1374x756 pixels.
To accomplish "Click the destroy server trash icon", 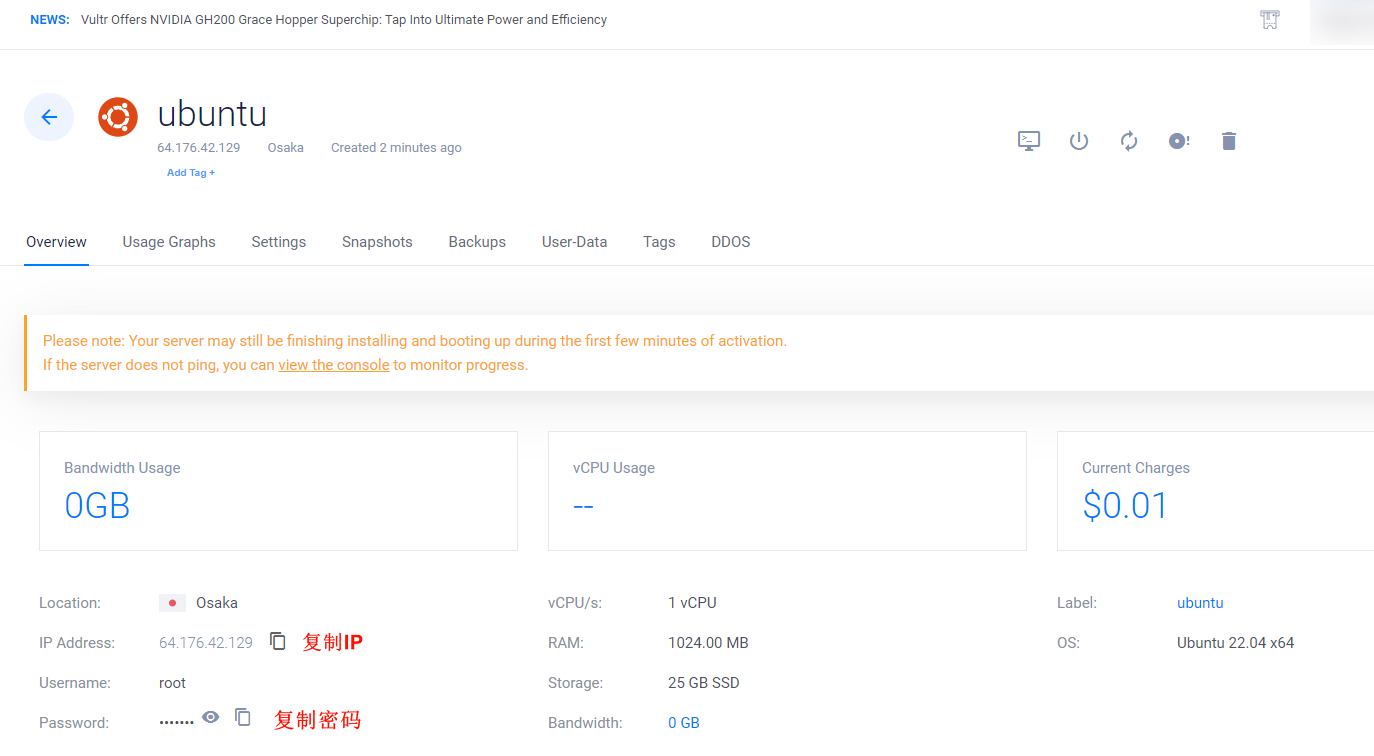I will click(1229, 141).
